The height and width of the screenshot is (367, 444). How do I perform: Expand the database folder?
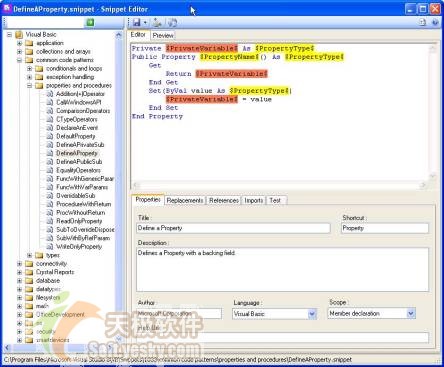(19, 281)
